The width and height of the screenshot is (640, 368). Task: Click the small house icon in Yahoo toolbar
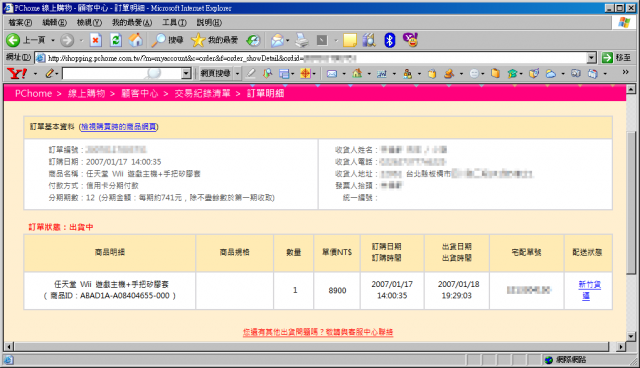(x=357, y=73)
